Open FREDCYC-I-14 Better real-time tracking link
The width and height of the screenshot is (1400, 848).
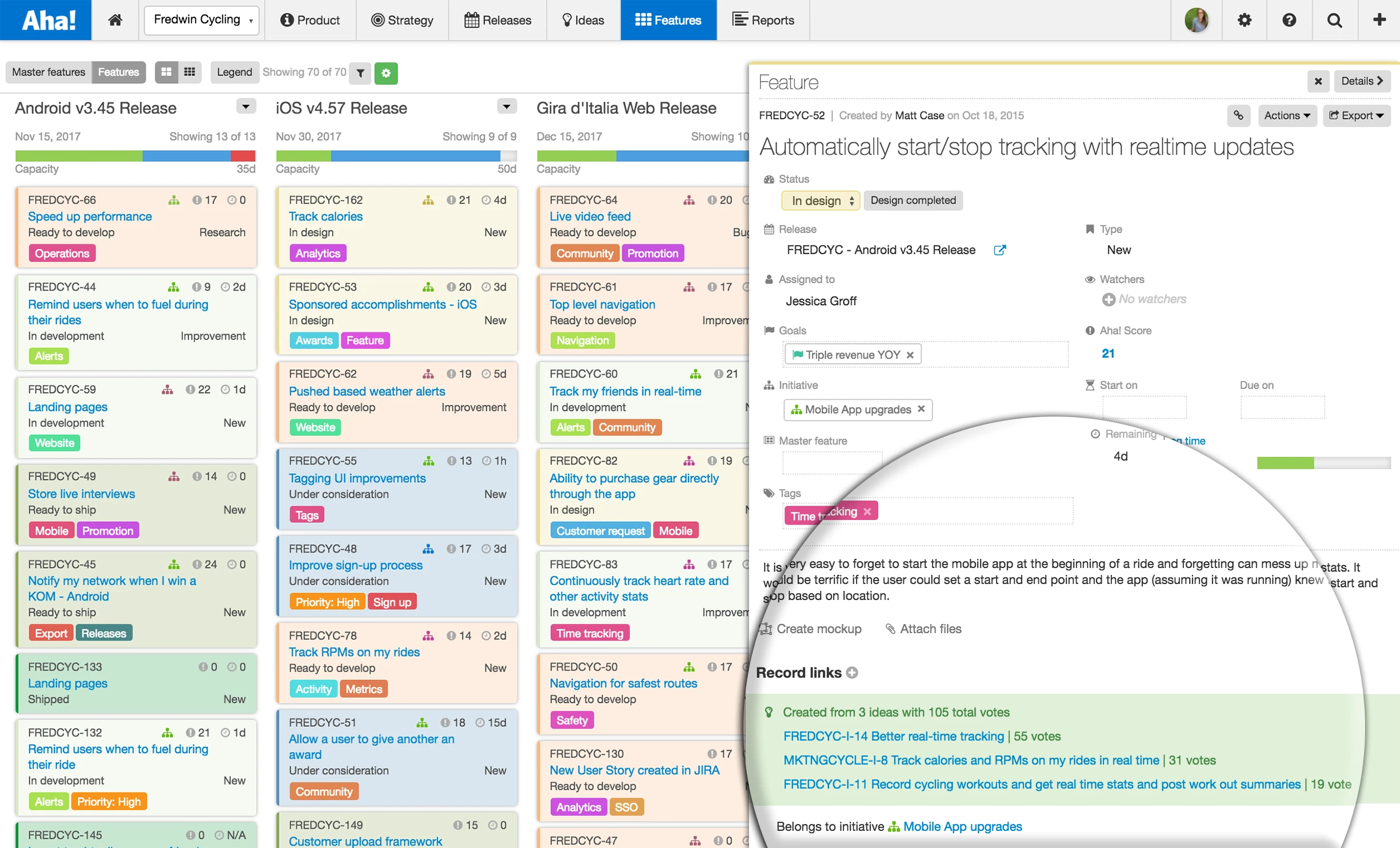point(893,736)
